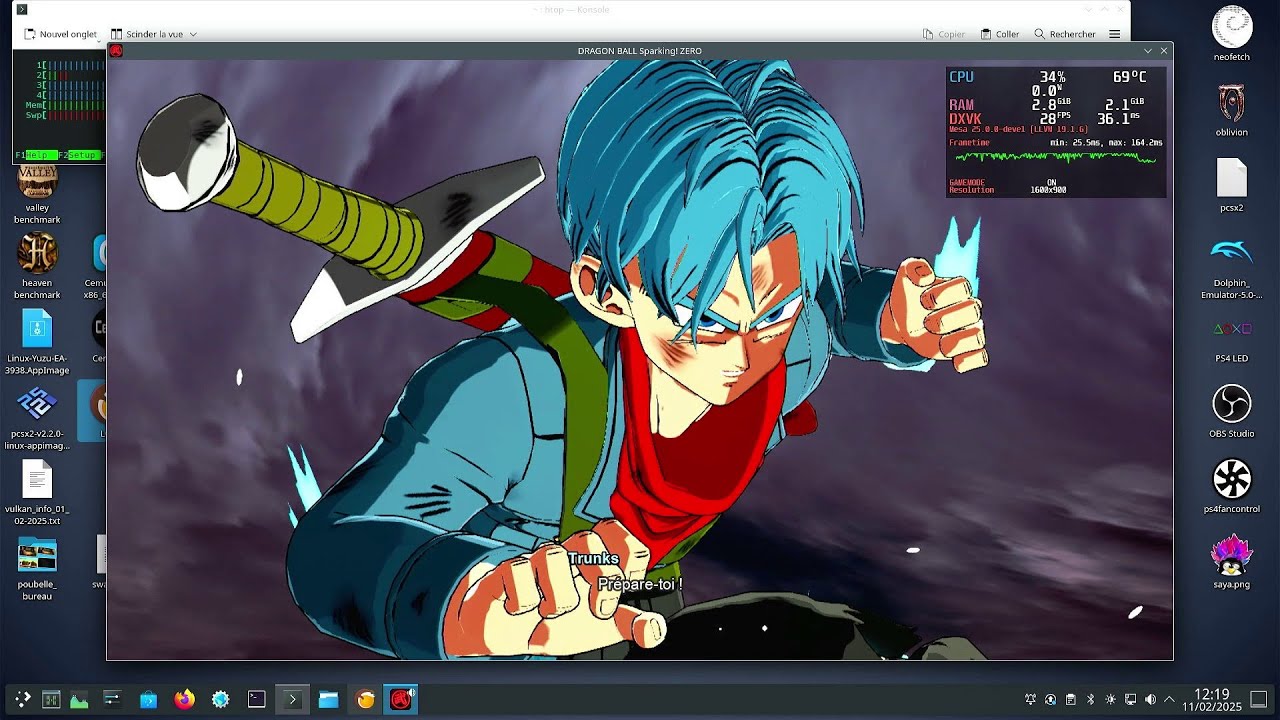1280x720 pixels.
Task: Switch to Dragon Ball Sparking Zero taskbar entry
Action: (401, 700)
